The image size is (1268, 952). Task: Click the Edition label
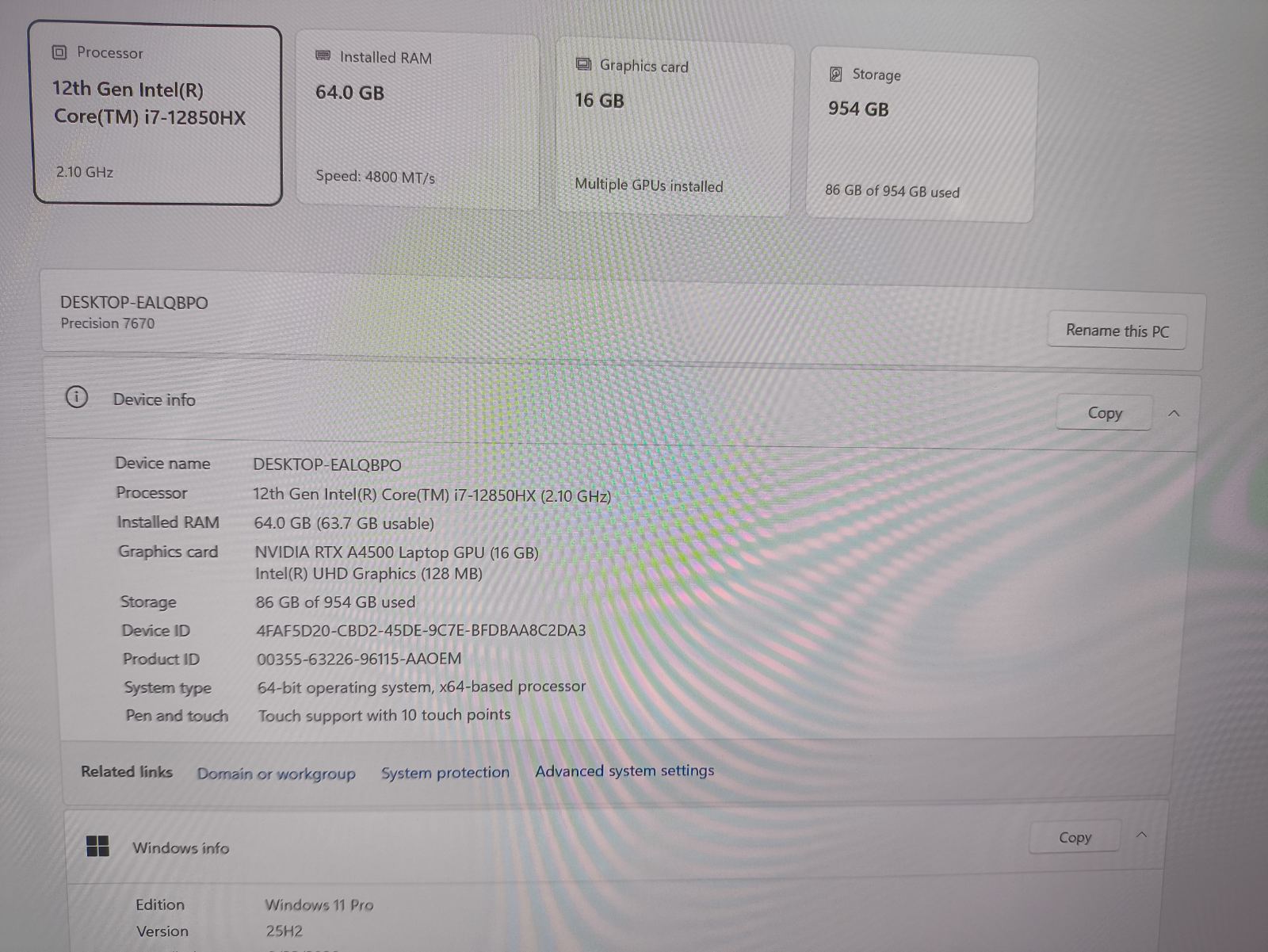(160, 904)
